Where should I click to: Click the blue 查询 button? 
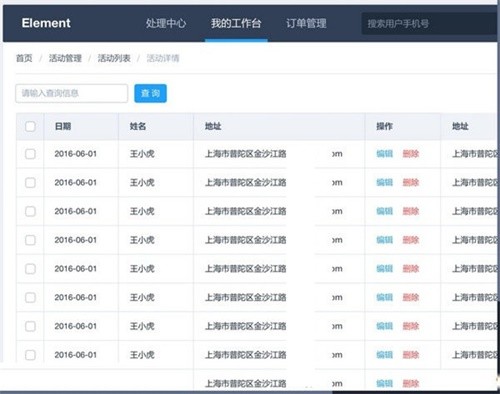click(150, 93)
